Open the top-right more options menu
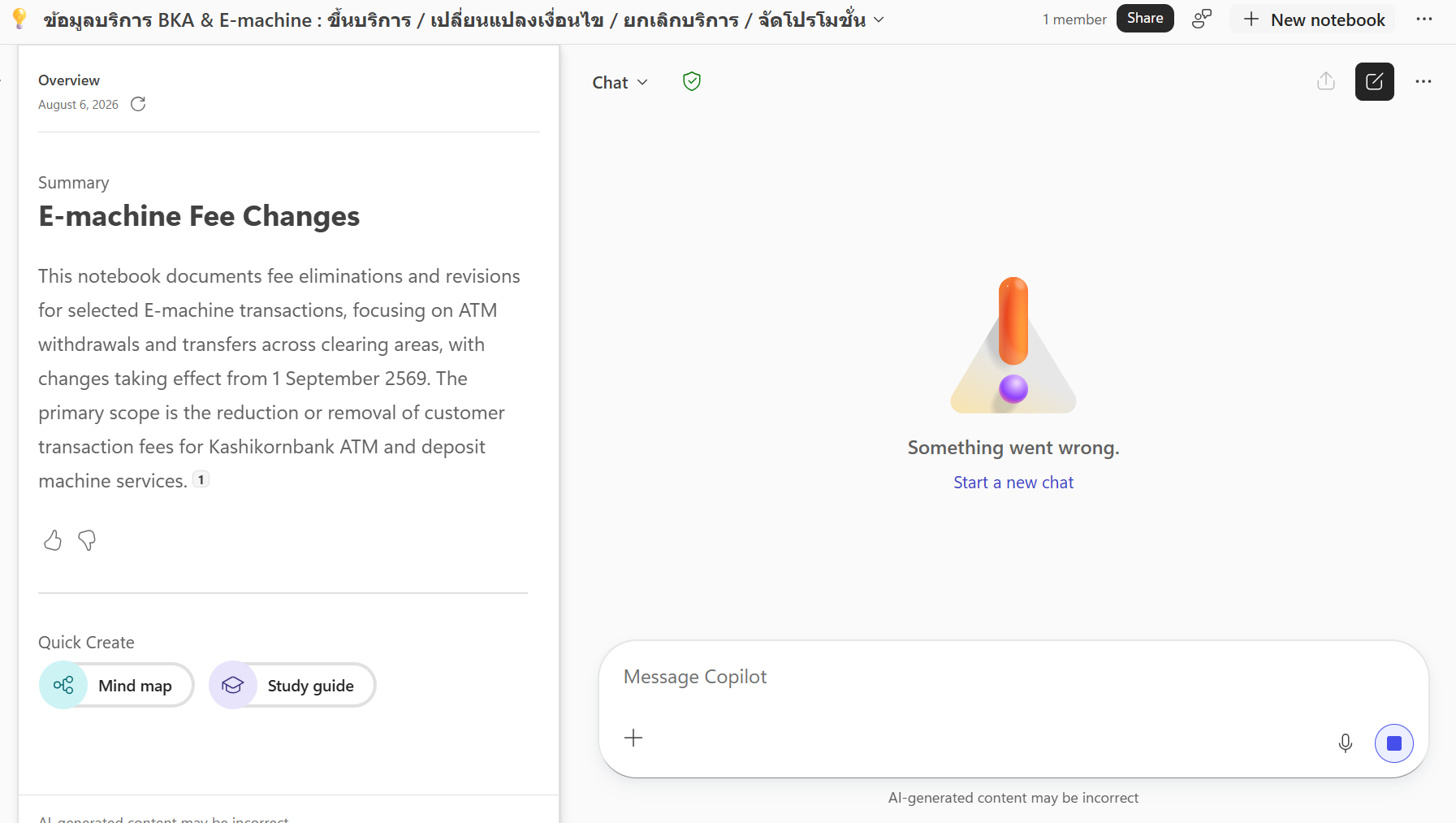Screen dimensions: 1456x823 point(1424,19)
